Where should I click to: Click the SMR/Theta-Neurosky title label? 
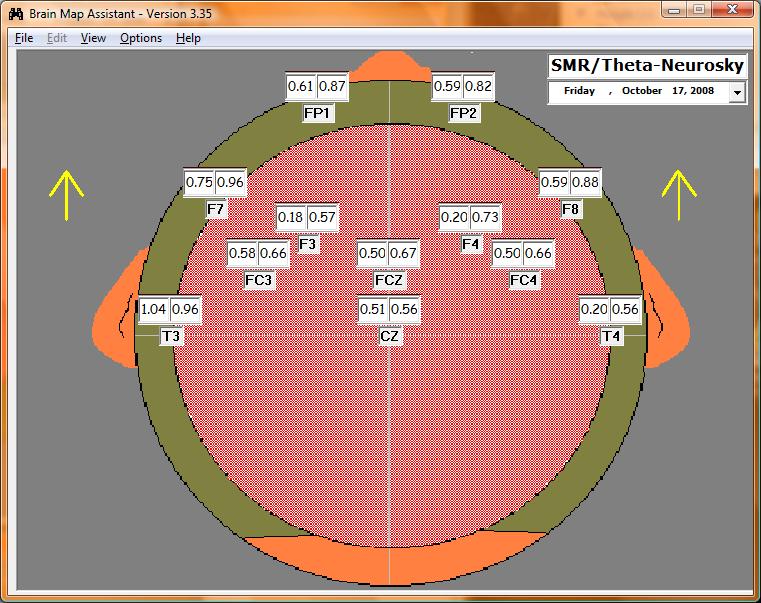(647, 66)
